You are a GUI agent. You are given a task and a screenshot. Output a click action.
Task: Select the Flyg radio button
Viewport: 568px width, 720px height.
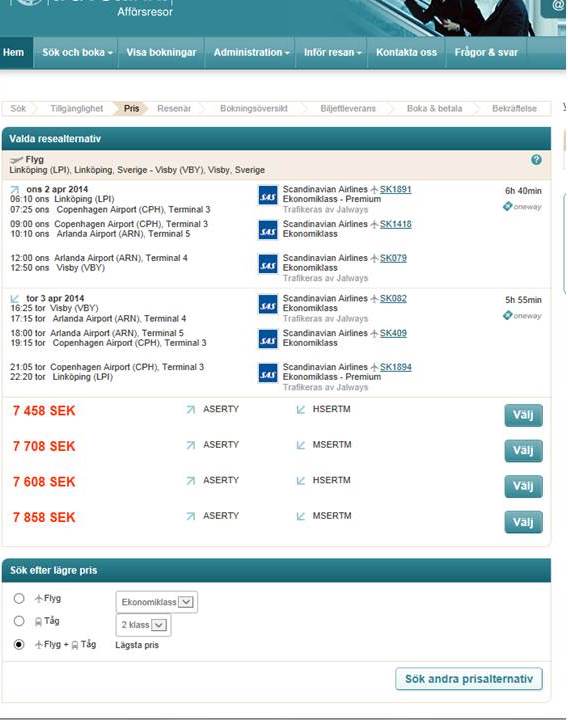pyautogui.click(x=19, y=598)
